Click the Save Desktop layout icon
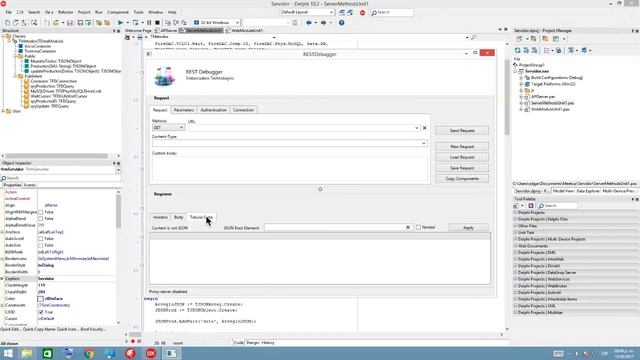The height and width of the screenshot is (360, 640). (x=342, y=13)
